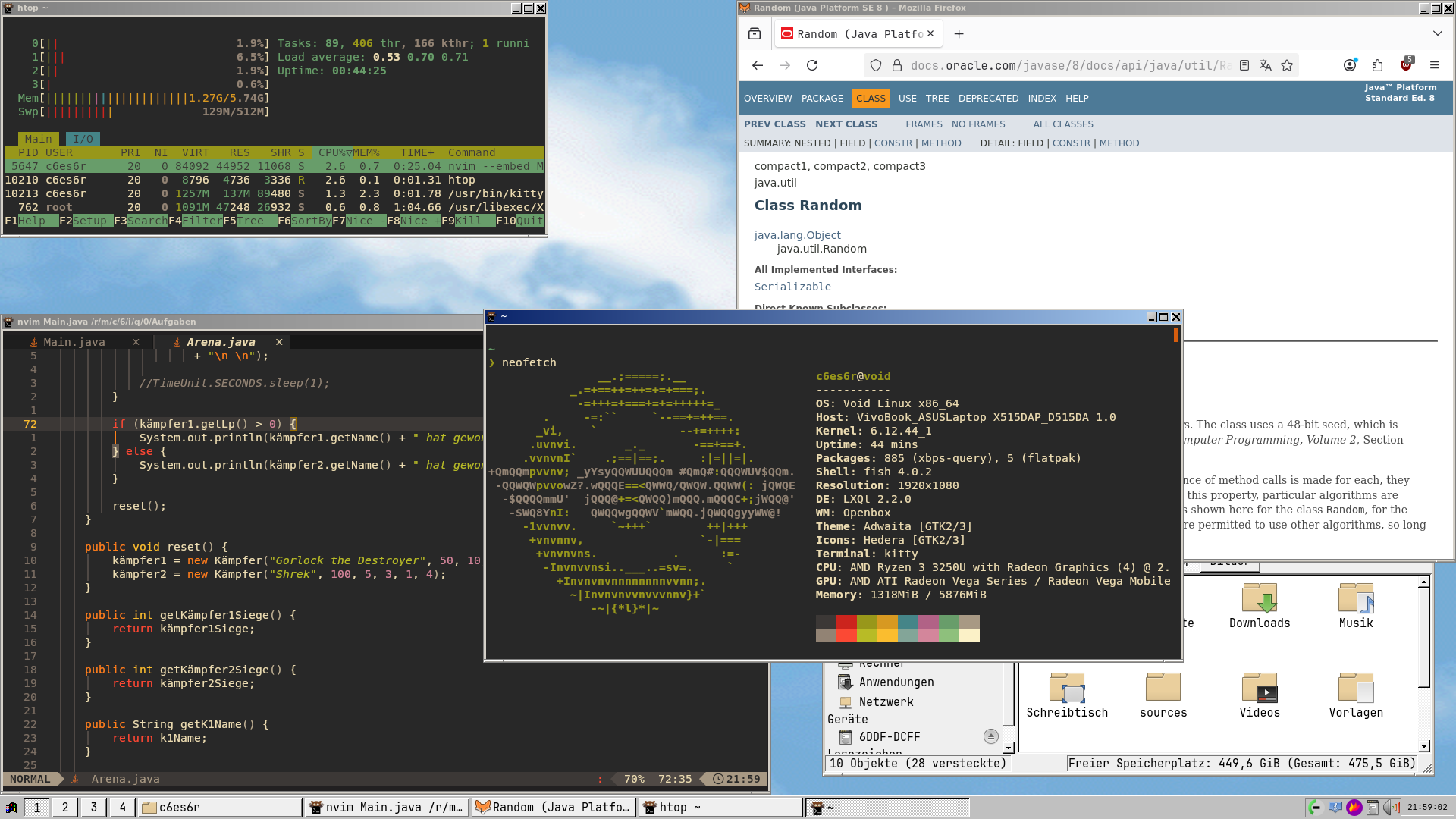Open TREE in Javadoc navigation
This screenshot has height=819, width=1456.
coord(937,99)
